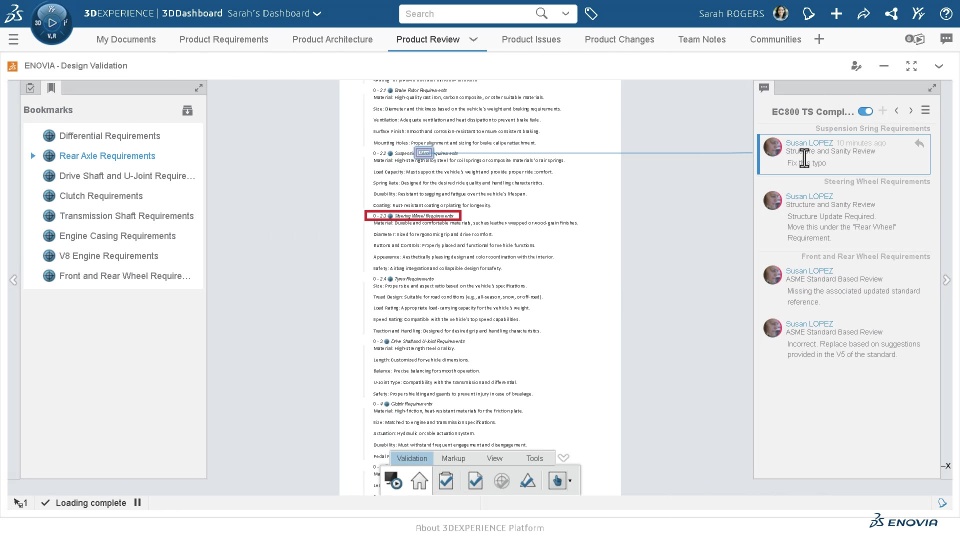Viewport: 960px width, 540px height.
Task: Click the crosshair target icon in action bar
Action: click(501, 481)
